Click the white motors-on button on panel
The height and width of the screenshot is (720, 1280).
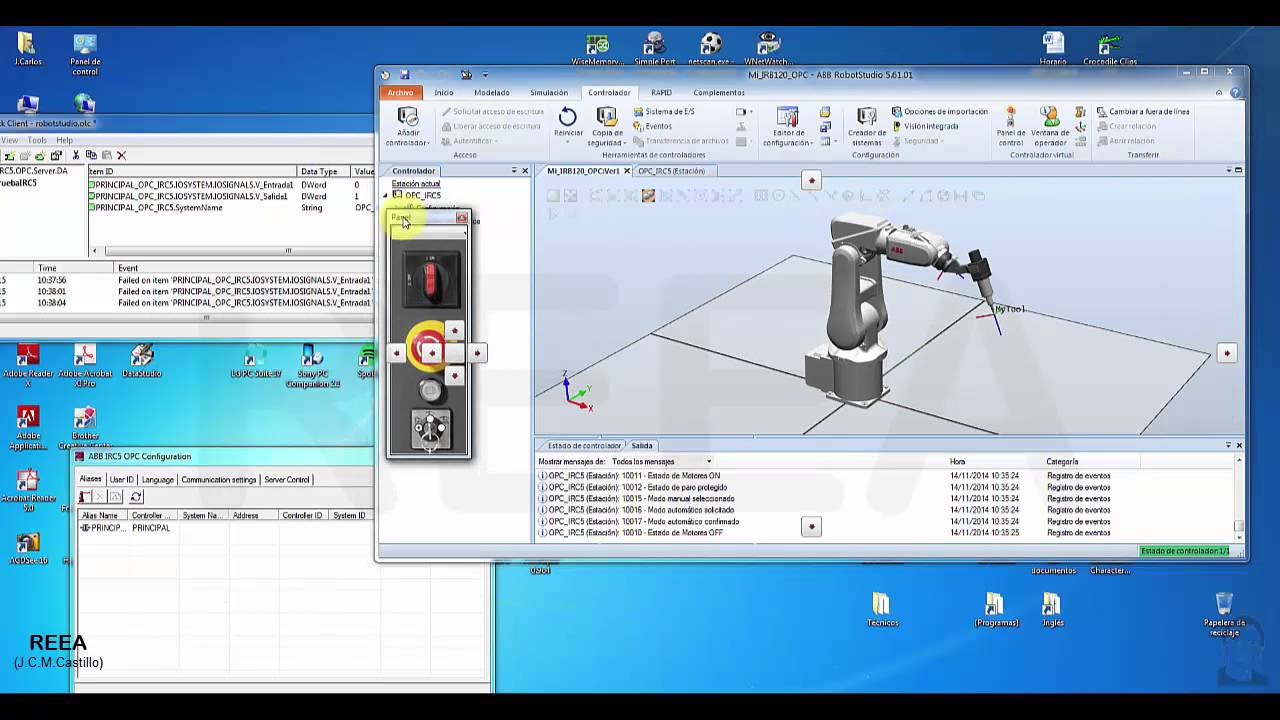pos(430,391)
